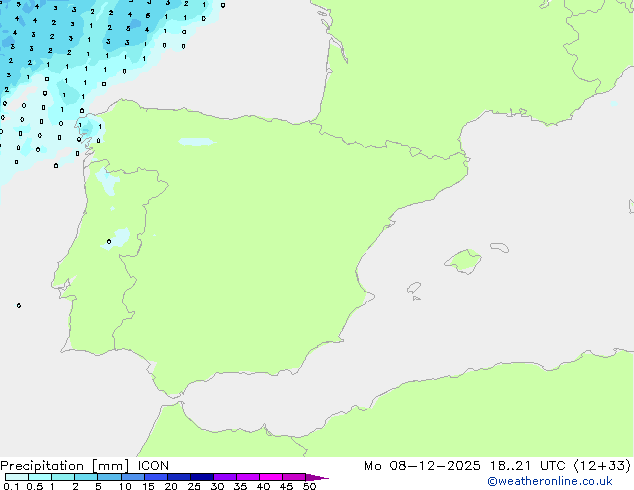634x490 pixels.
Task: Click the '0' value marker over central Portugal
Action: click(x=109, y=242)
